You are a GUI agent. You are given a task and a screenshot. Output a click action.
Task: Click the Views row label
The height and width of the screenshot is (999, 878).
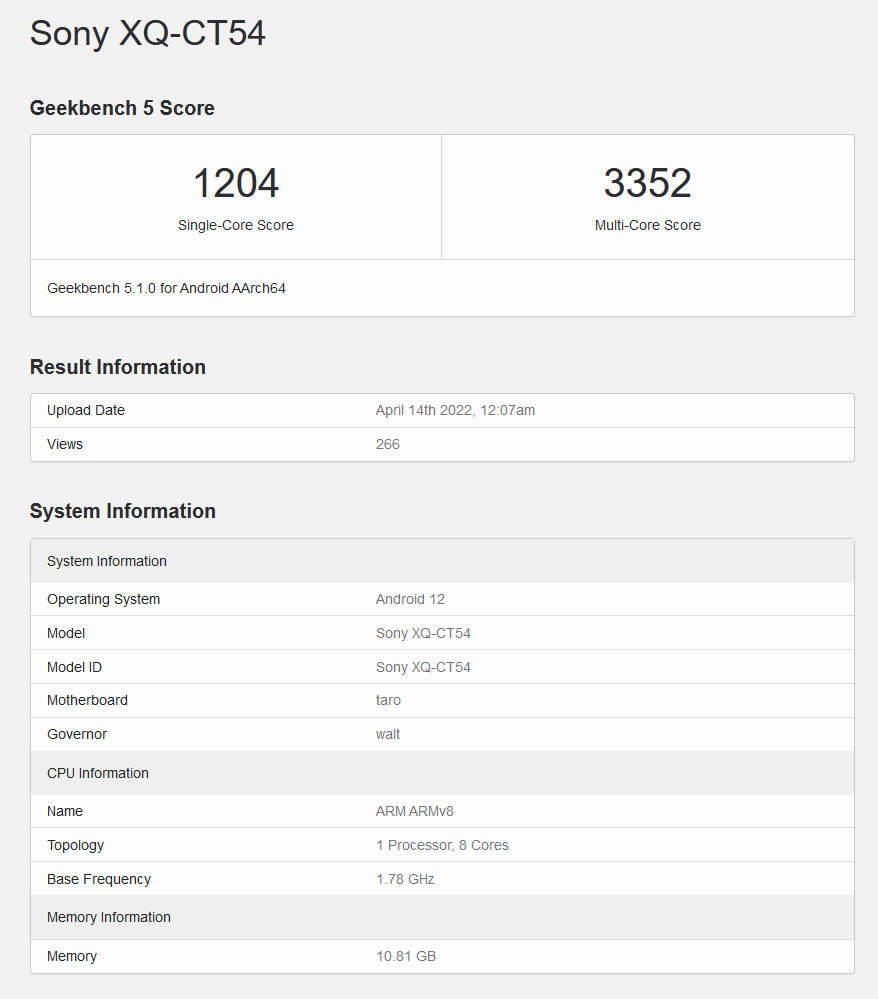tap(65, 444)
